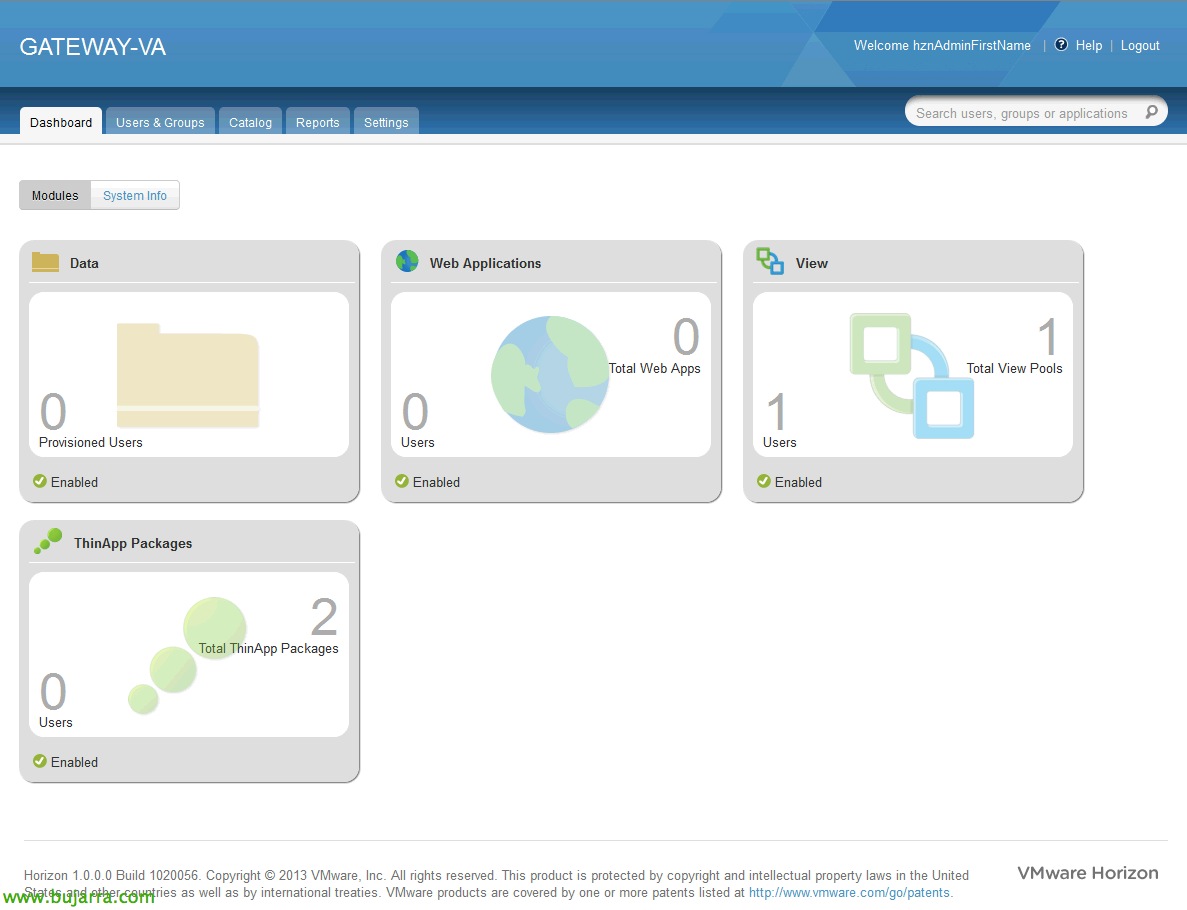
Task: Click the Data module title
Action: [x=84, y=263]
